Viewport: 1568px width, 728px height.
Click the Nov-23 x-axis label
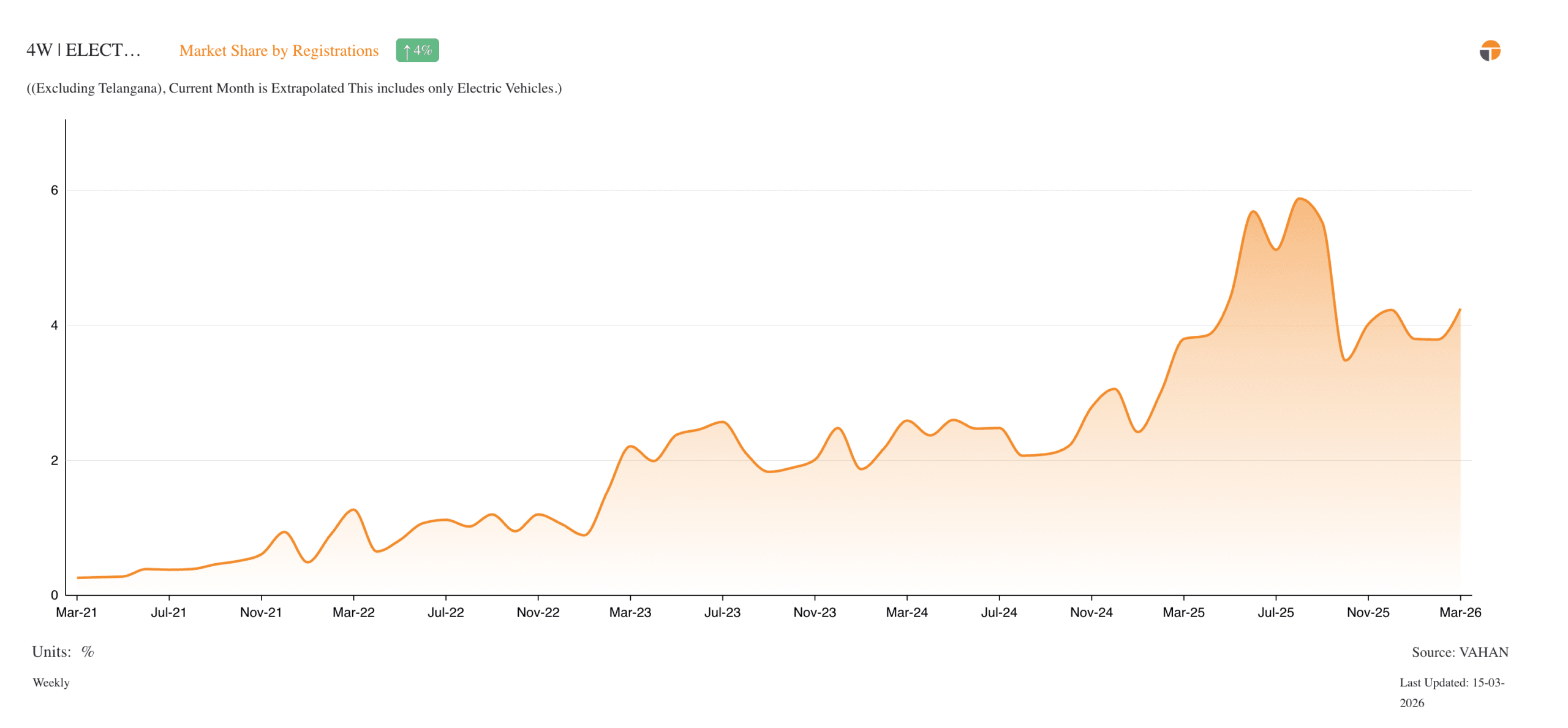[814, 612]
